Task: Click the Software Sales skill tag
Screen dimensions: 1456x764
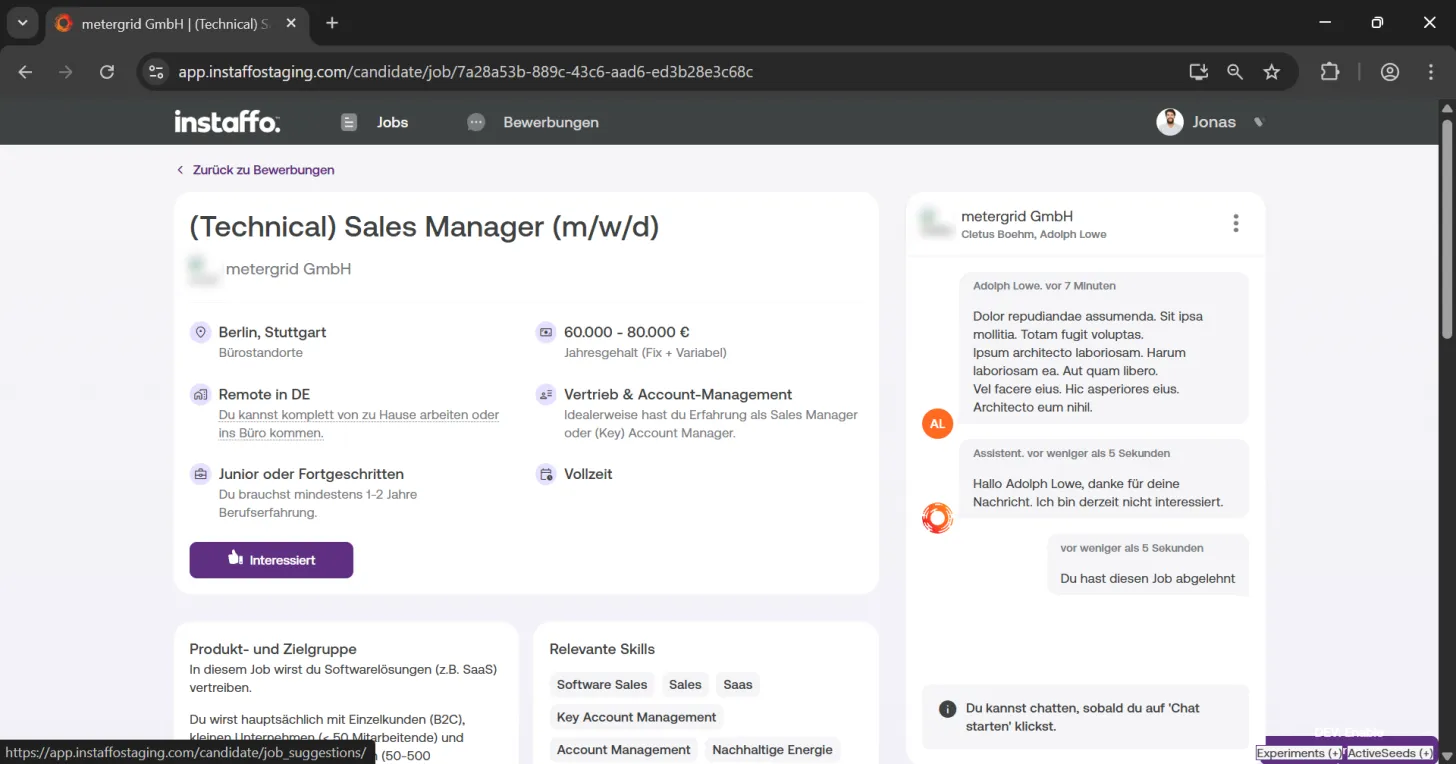Action: (x=602, y=685)
